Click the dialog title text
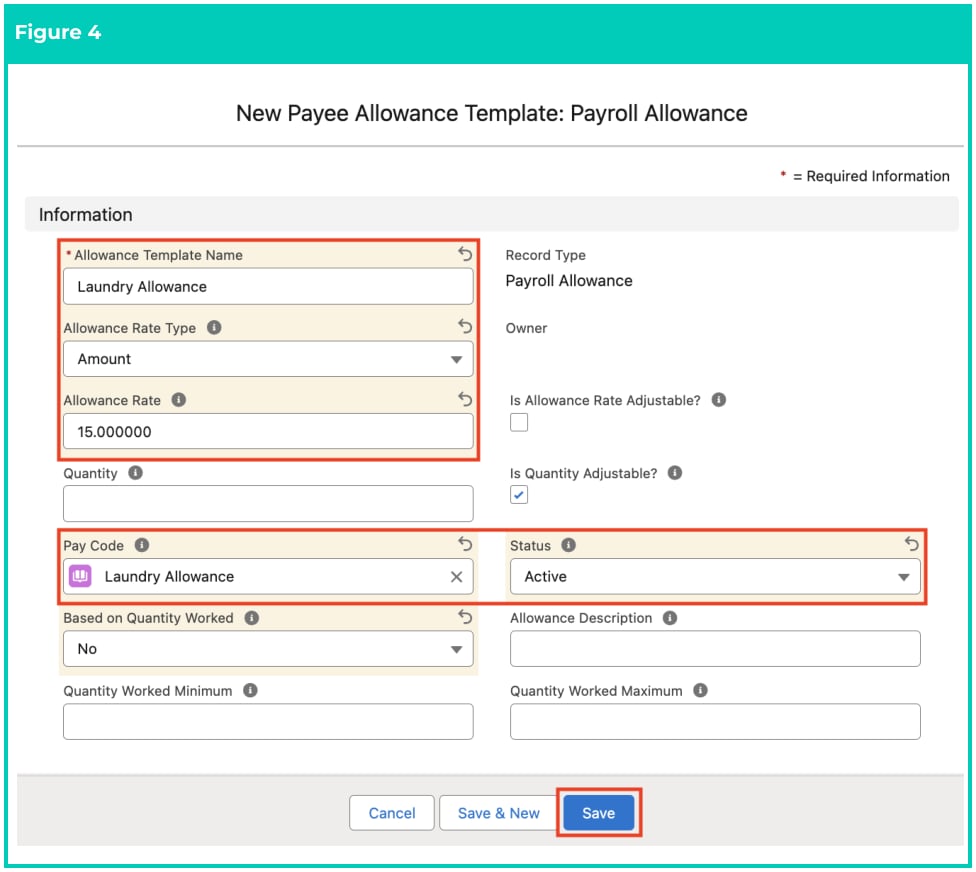Viewport: 976px width, 872px height. [x=491, y=113]
